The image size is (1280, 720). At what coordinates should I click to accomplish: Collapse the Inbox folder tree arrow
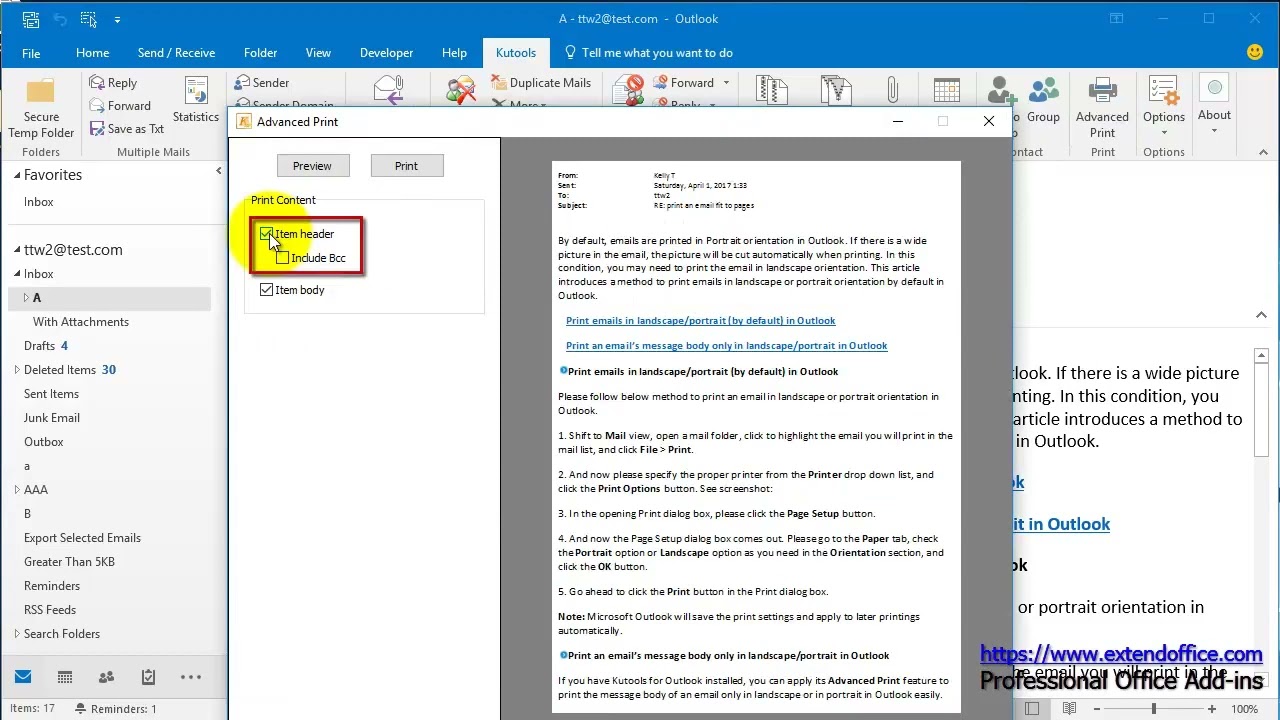coord(17,274)
